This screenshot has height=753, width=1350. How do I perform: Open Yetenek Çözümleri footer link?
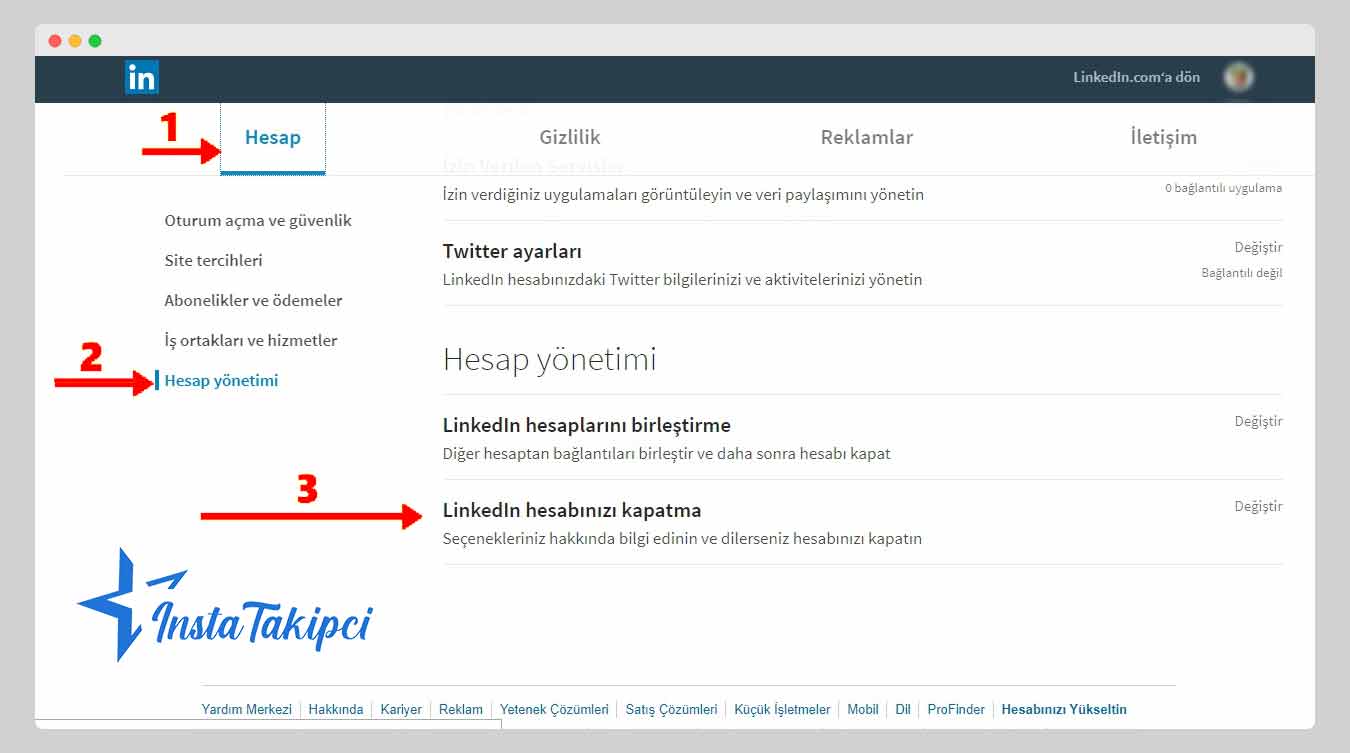[x=554, y=709]
